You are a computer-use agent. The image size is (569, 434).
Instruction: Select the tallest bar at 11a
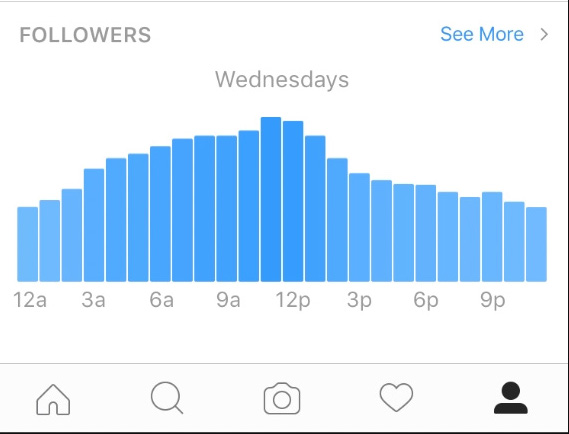tap(271, 199)
